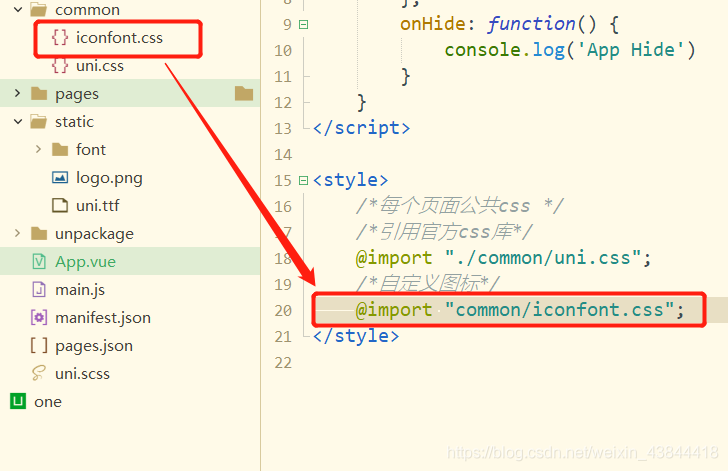Screen dimensions: 728x471
Task: Expand the font folder chevron
Action: (39, 149)
